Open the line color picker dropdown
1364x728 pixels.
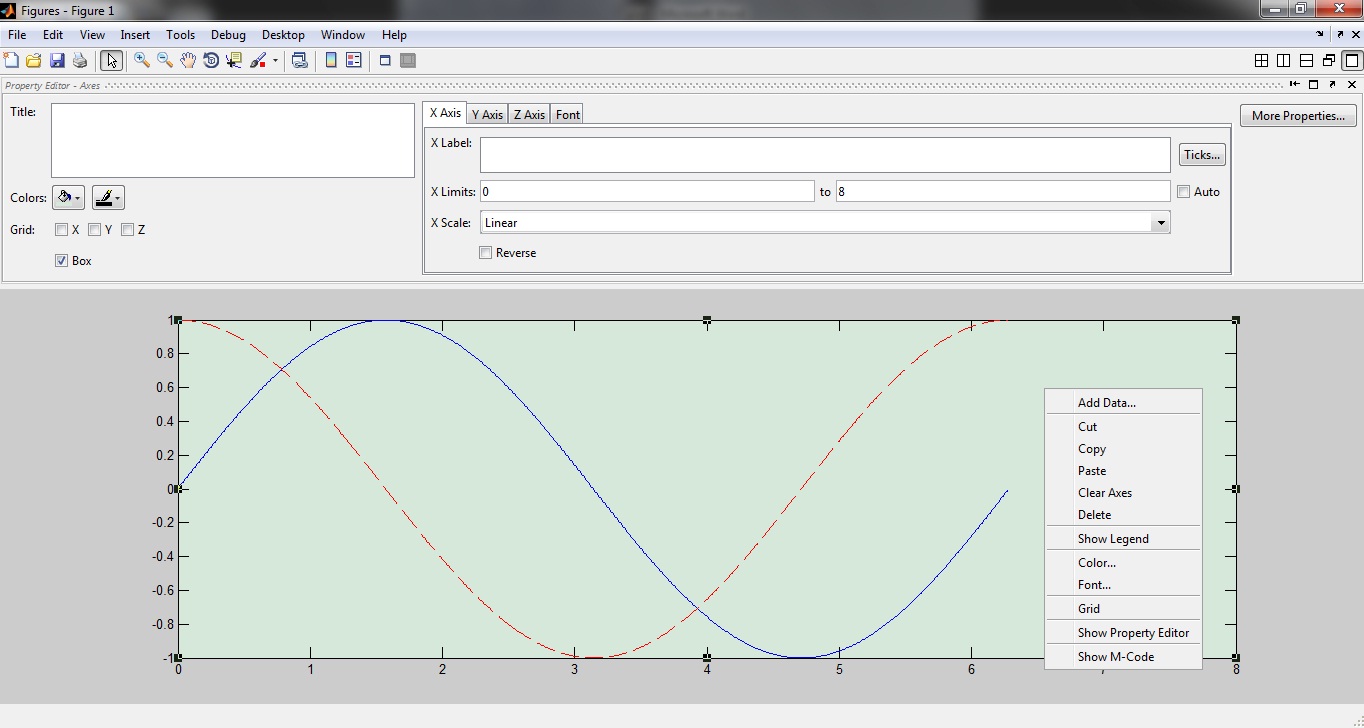(107, 197)
